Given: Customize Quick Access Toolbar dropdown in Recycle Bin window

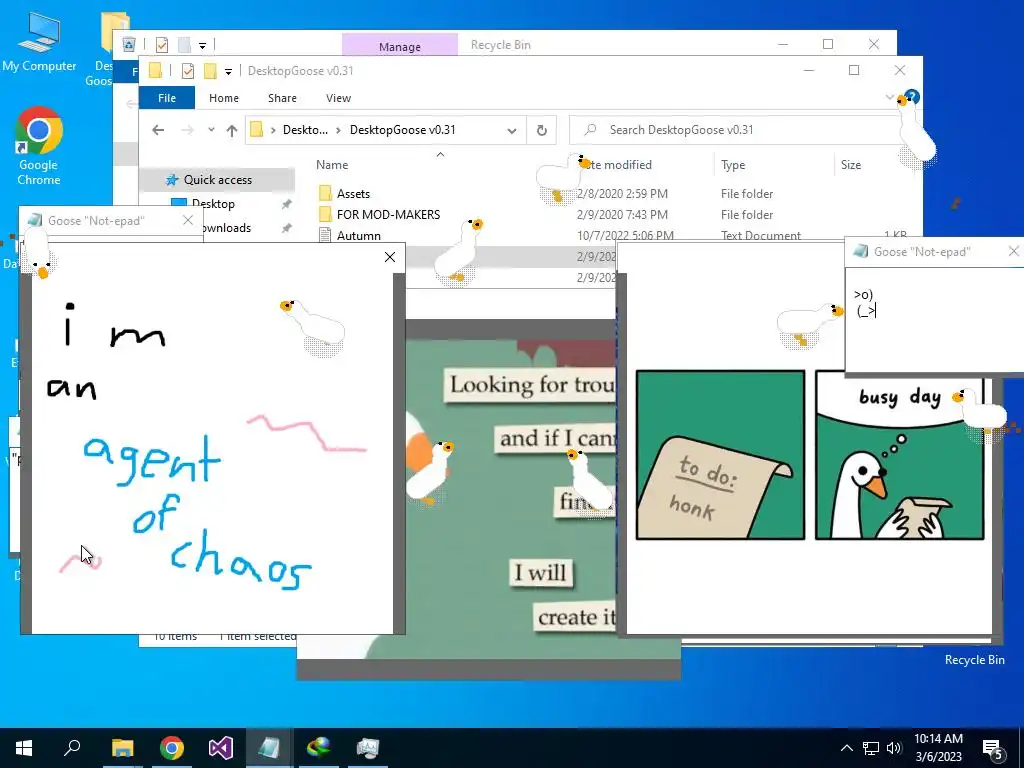Looking at the screenshot, I should 202,45.
